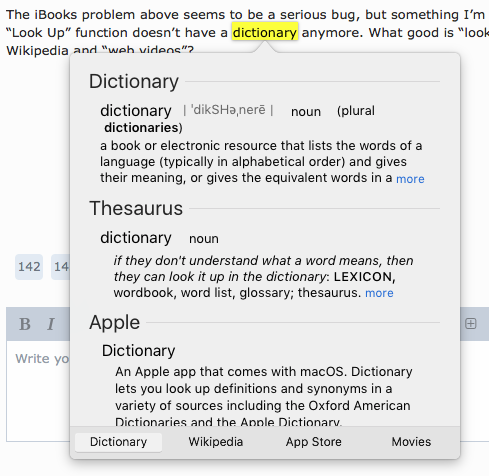Switch to the Movies tab
Image resolution: width=489 pixels, height=476 pixels.
(x=411, y=442)
